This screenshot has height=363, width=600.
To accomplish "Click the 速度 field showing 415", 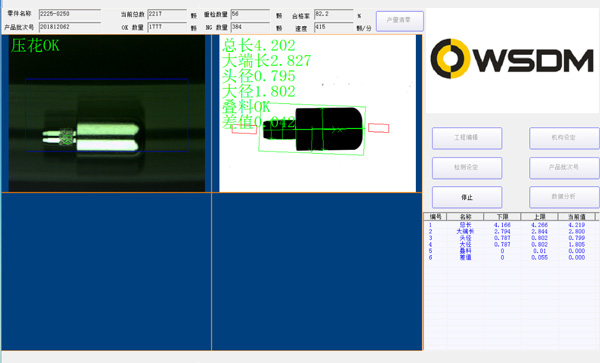I will pos(334,27).
